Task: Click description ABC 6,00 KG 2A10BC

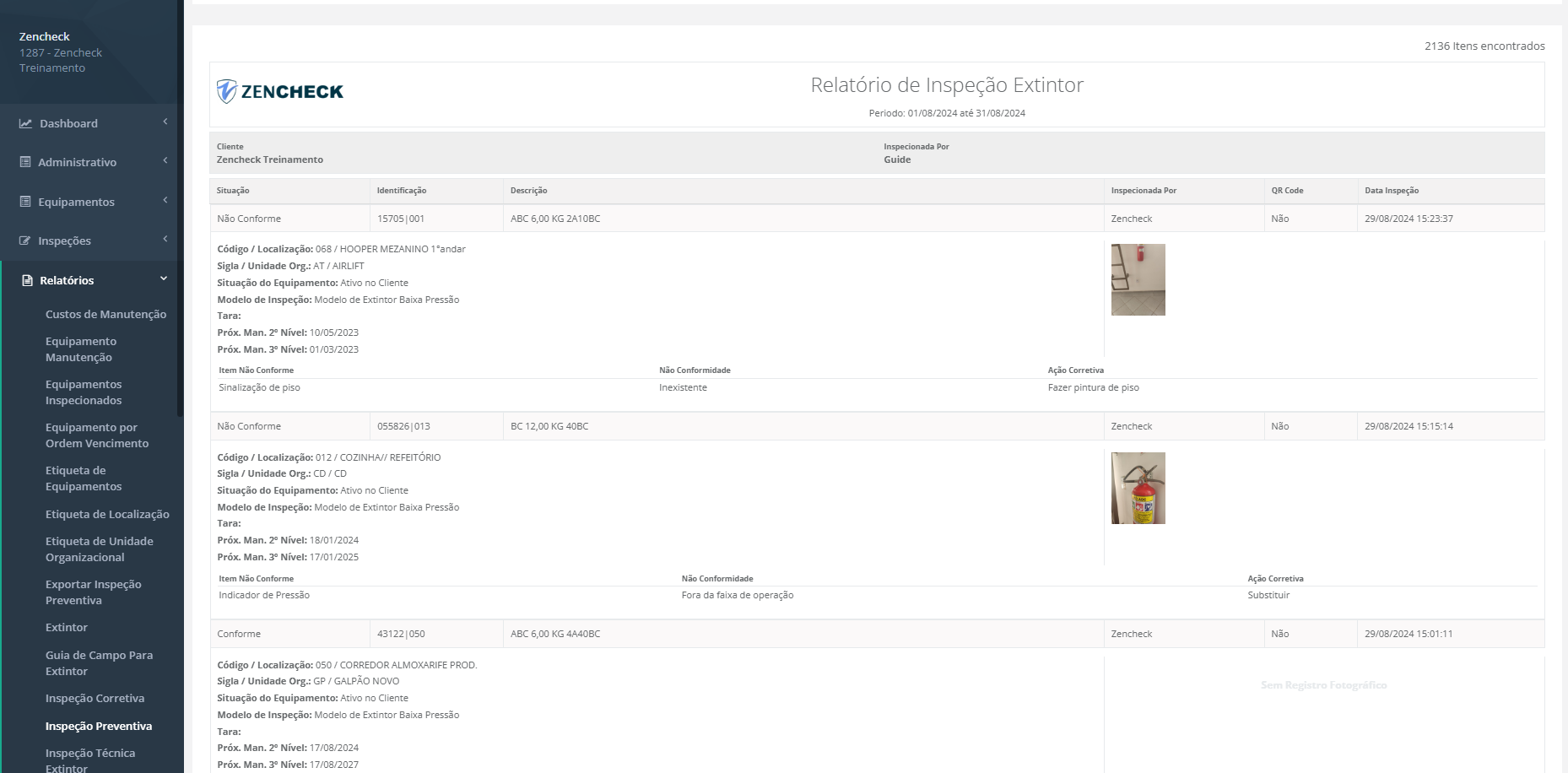Action: click(x=555, y=219)
